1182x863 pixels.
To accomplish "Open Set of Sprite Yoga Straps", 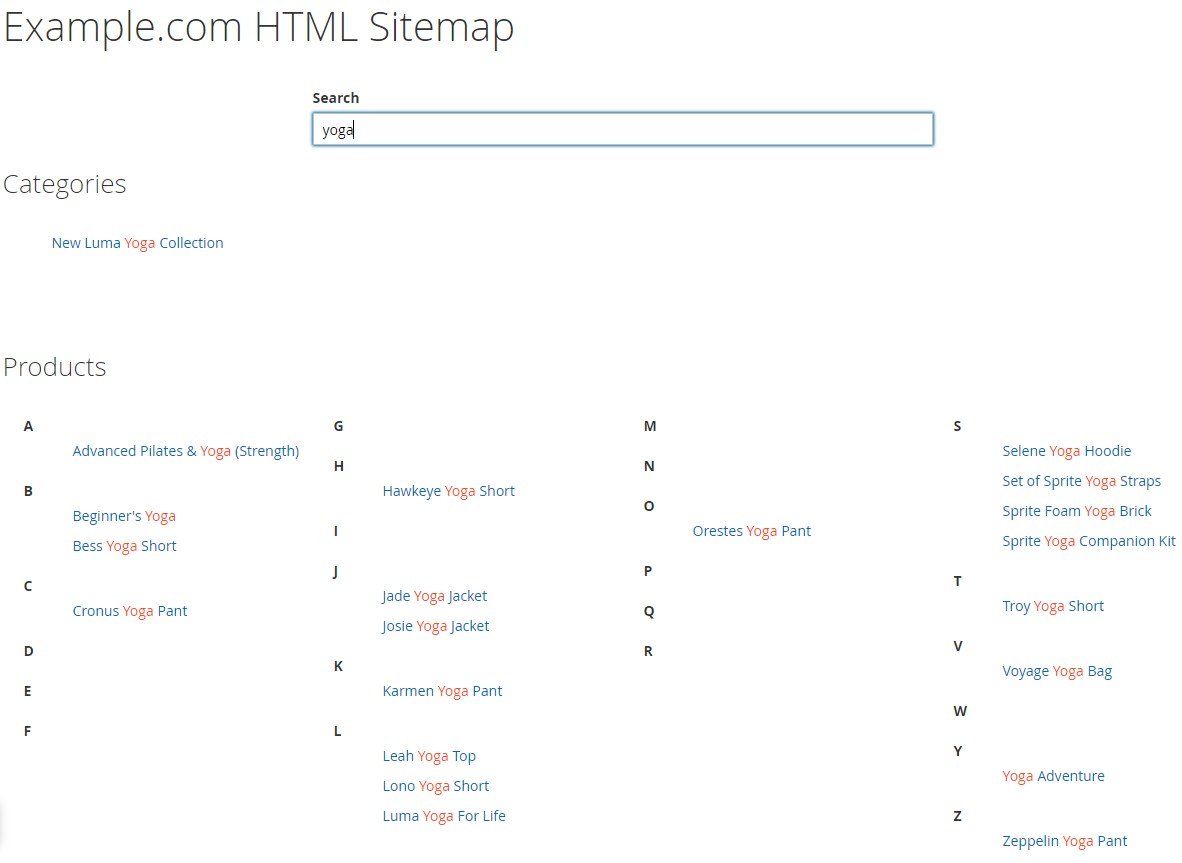I will pyautogui.click(x=1082, y=481).
